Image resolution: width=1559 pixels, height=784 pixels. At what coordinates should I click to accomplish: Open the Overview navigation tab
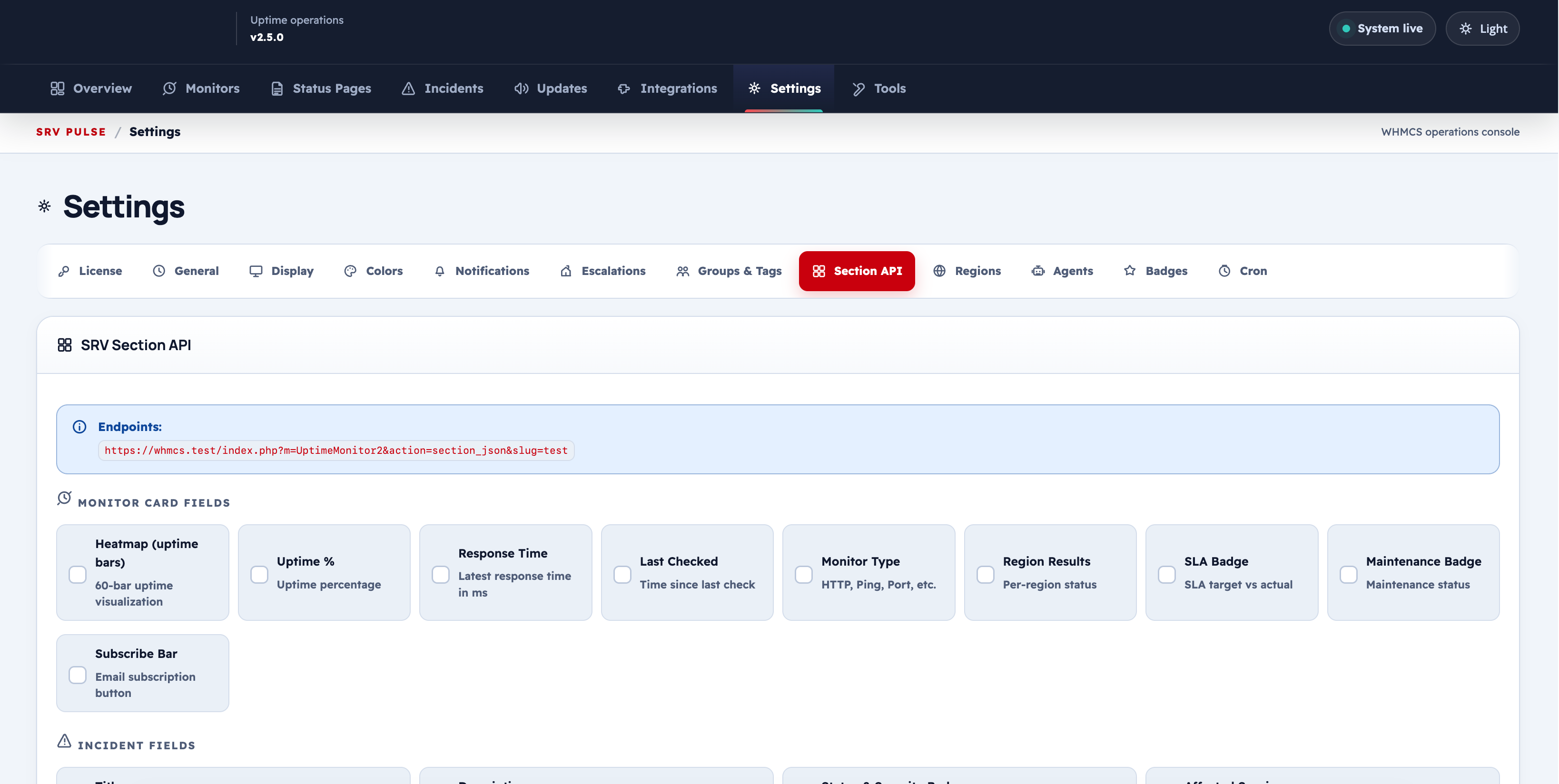pyautogui.click(x=91, y=88)
